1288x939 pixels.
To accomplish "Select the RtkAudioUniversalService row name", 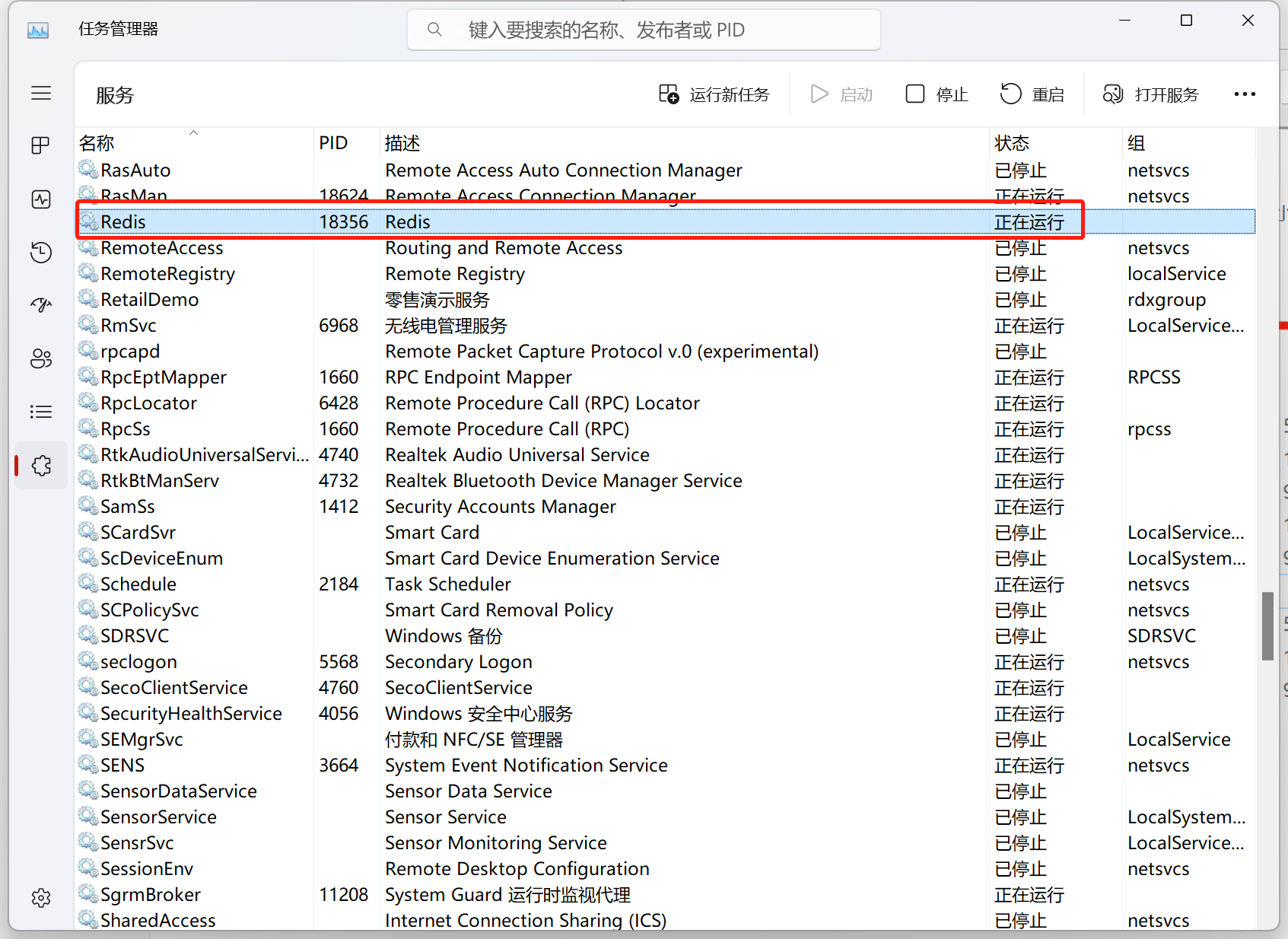I will click(205, 455).
